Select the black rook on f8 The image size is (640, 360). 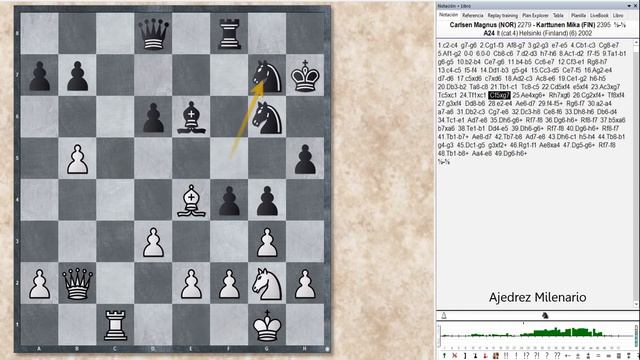[x=229, y=34]
